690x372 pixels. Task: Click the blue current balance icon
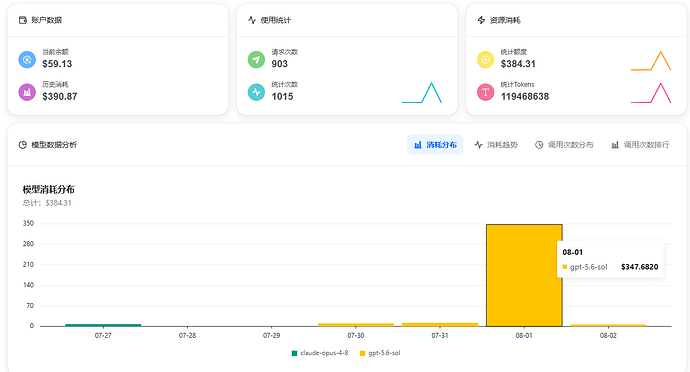point(27,59)
